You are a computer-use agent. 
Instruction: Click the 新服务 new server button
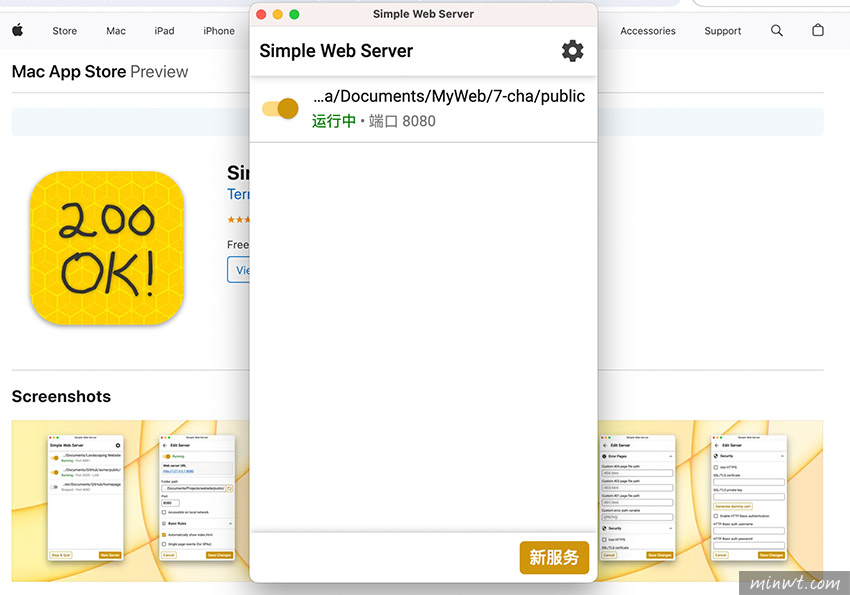(554, 557)
